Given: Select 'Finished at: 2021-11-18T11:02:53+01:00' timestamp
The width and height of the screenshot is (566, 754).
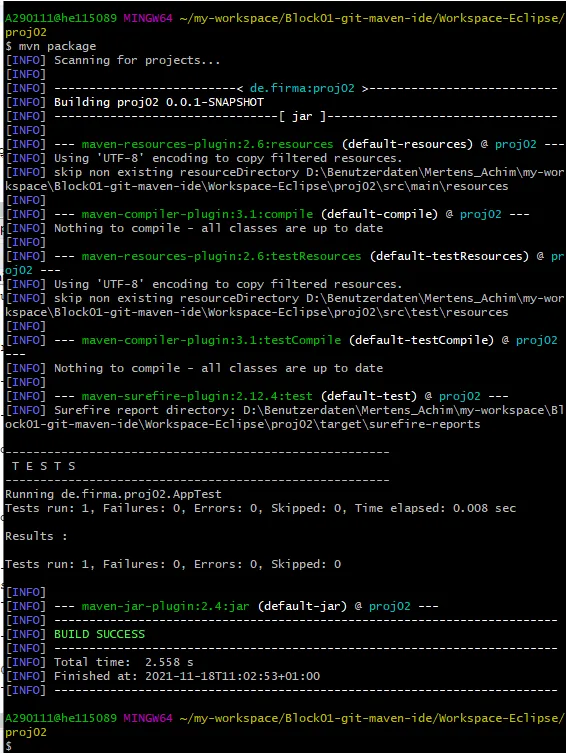Looking at the screenshot, I should click(187, 676).
